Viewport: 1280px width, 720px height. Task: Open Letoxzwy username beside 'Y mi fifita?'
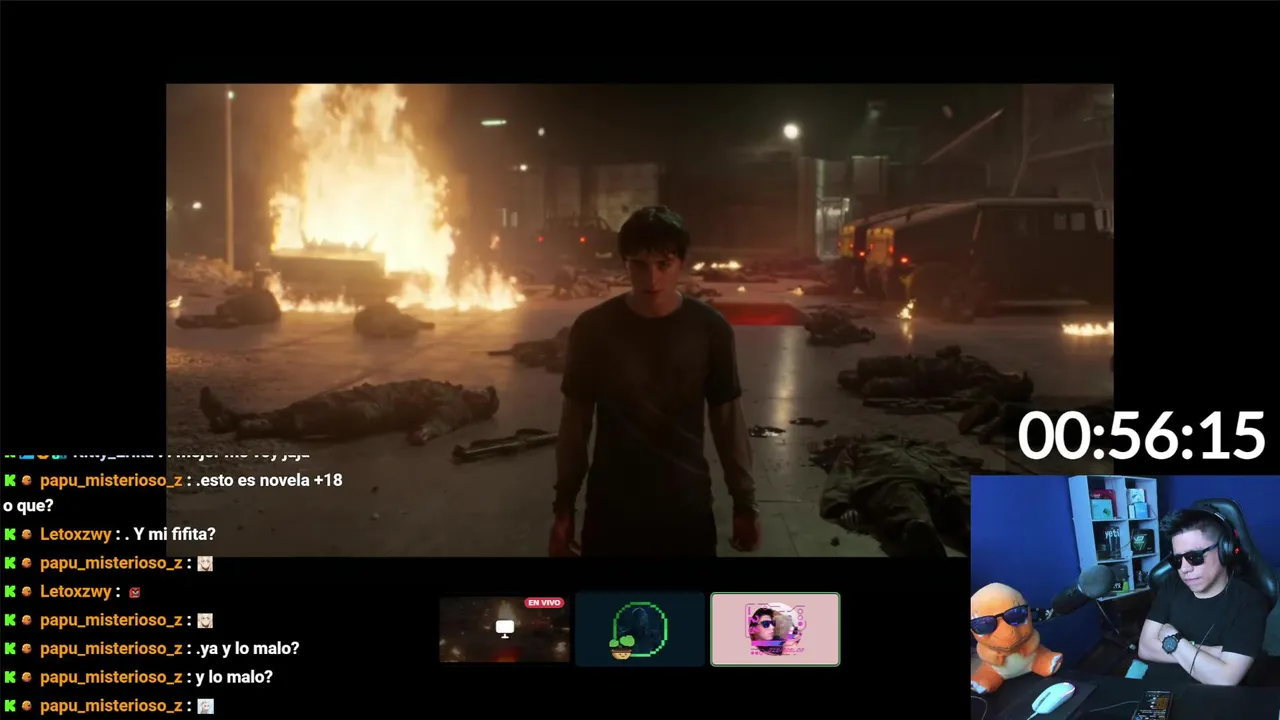tap(76, 534)
